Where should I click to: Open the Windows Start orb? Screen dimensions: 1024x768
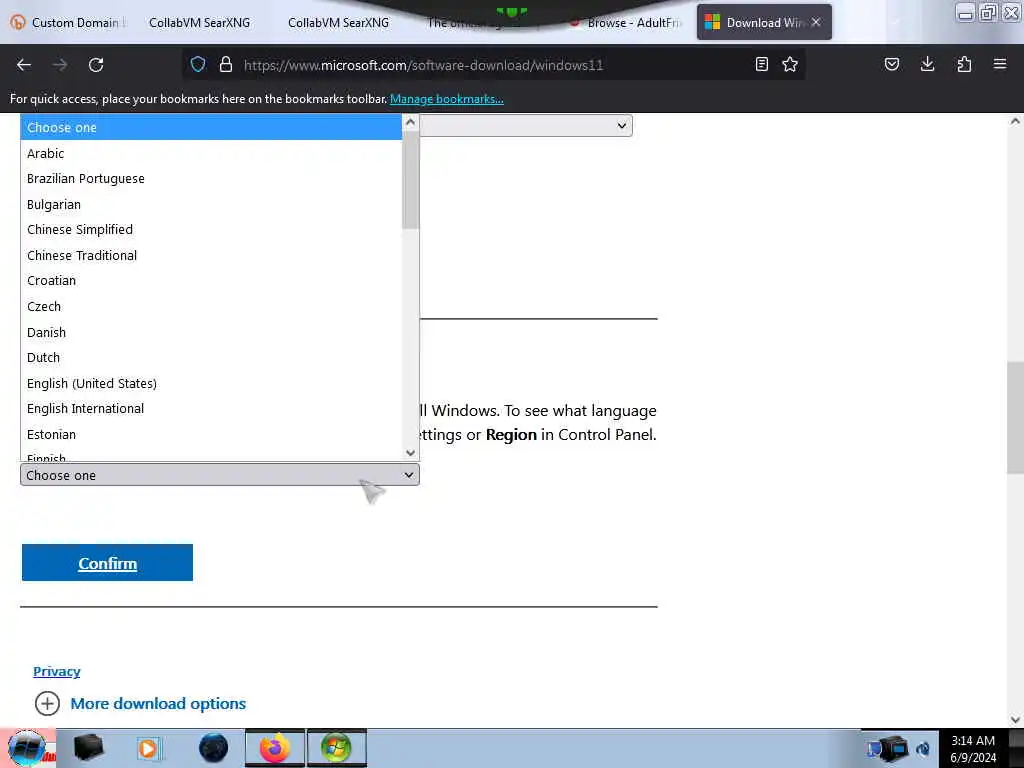click(x=27, y=748)
